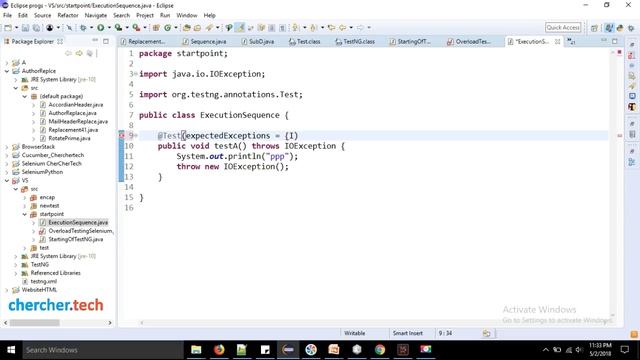Click the Package Explorer scroll right arrow
640x360 pixels.
tap(110, 323)
